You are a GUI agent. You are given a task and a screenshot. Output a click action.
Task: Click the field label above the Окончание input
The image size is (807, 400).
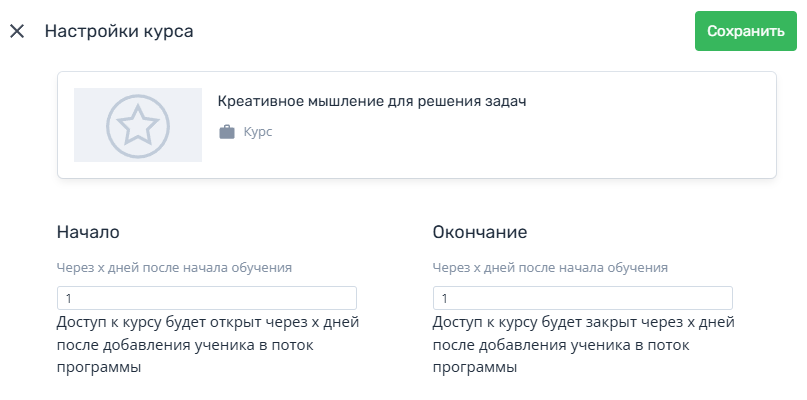(550, 268)
